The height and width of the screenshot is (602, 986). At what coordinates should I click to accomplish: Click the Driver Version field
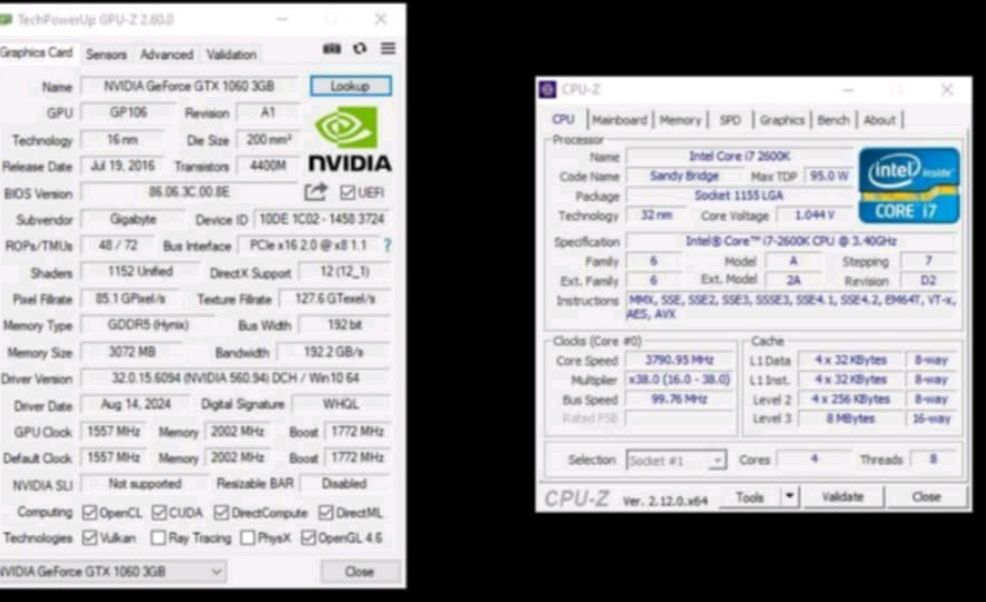click(235, 378)
